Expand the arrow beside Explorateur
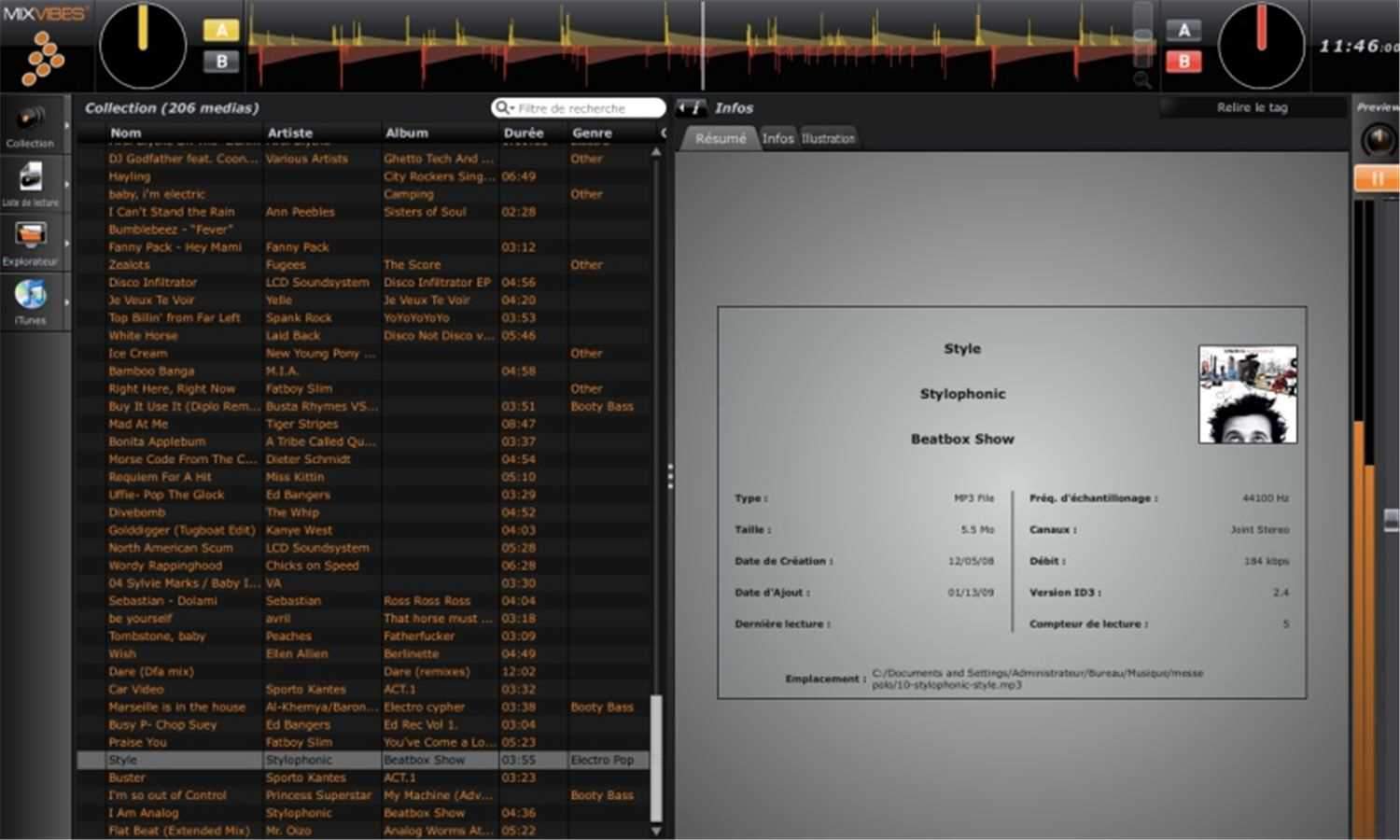 (67, 244)
